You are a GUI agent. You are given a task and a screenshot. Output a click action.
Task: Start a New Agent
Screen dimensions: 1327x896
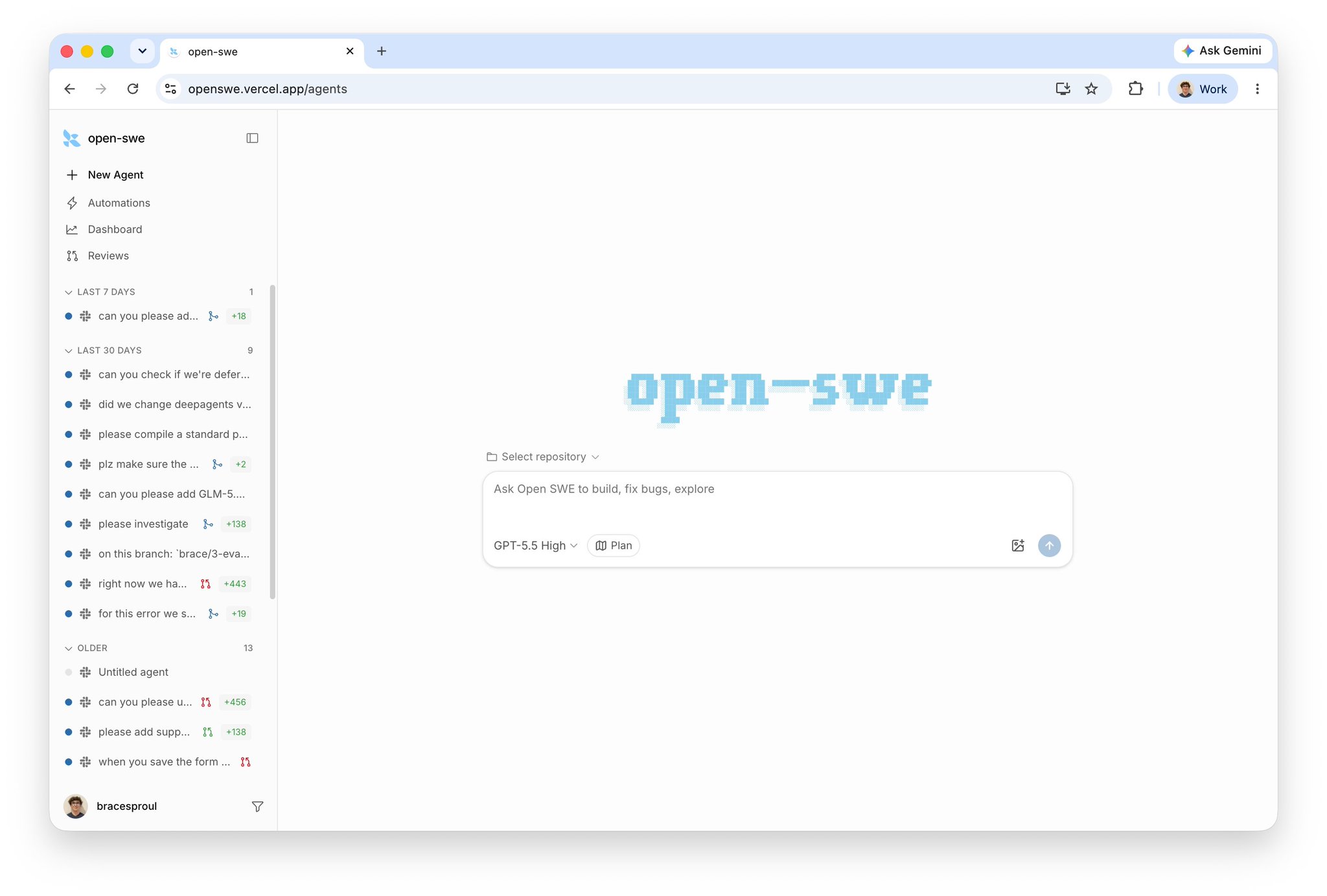[104, 175]
